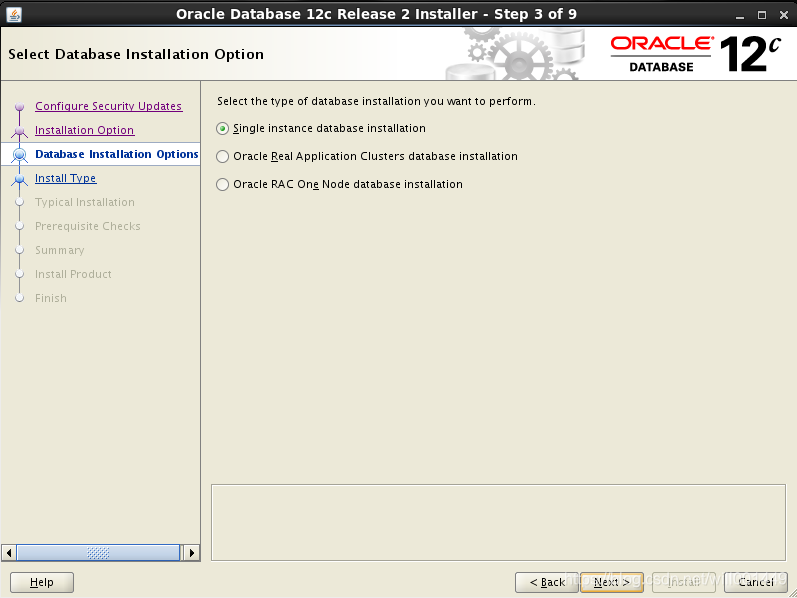Click the Select Database Installation Option heading

coord(136,54)
